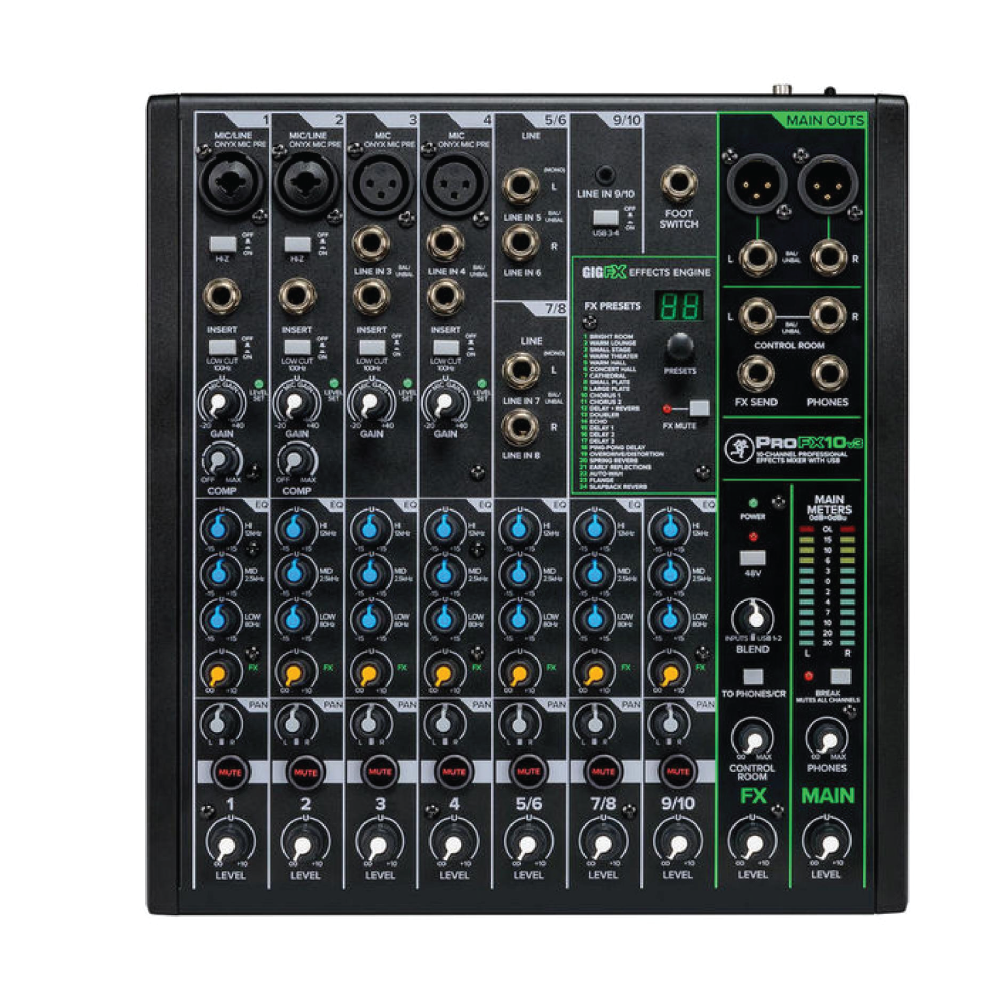The height and width of the screenshot is (1000, 1000).
Task: Click the 5/6 channel orange FX send knob
Action: coord(519,672)
